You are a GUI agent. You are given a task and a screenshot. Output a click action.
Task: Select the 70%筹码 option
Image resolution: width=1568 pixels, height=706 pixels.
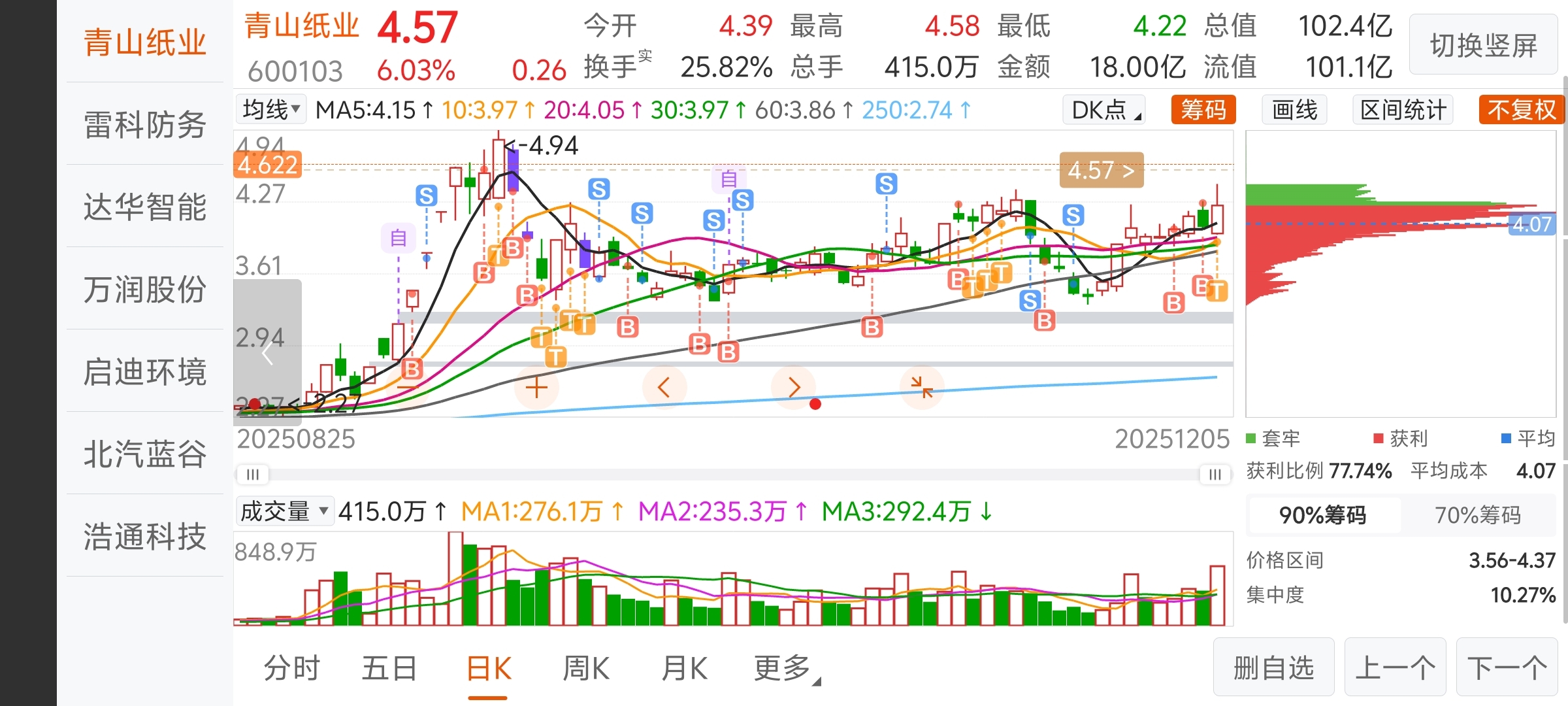(1477, 515)
